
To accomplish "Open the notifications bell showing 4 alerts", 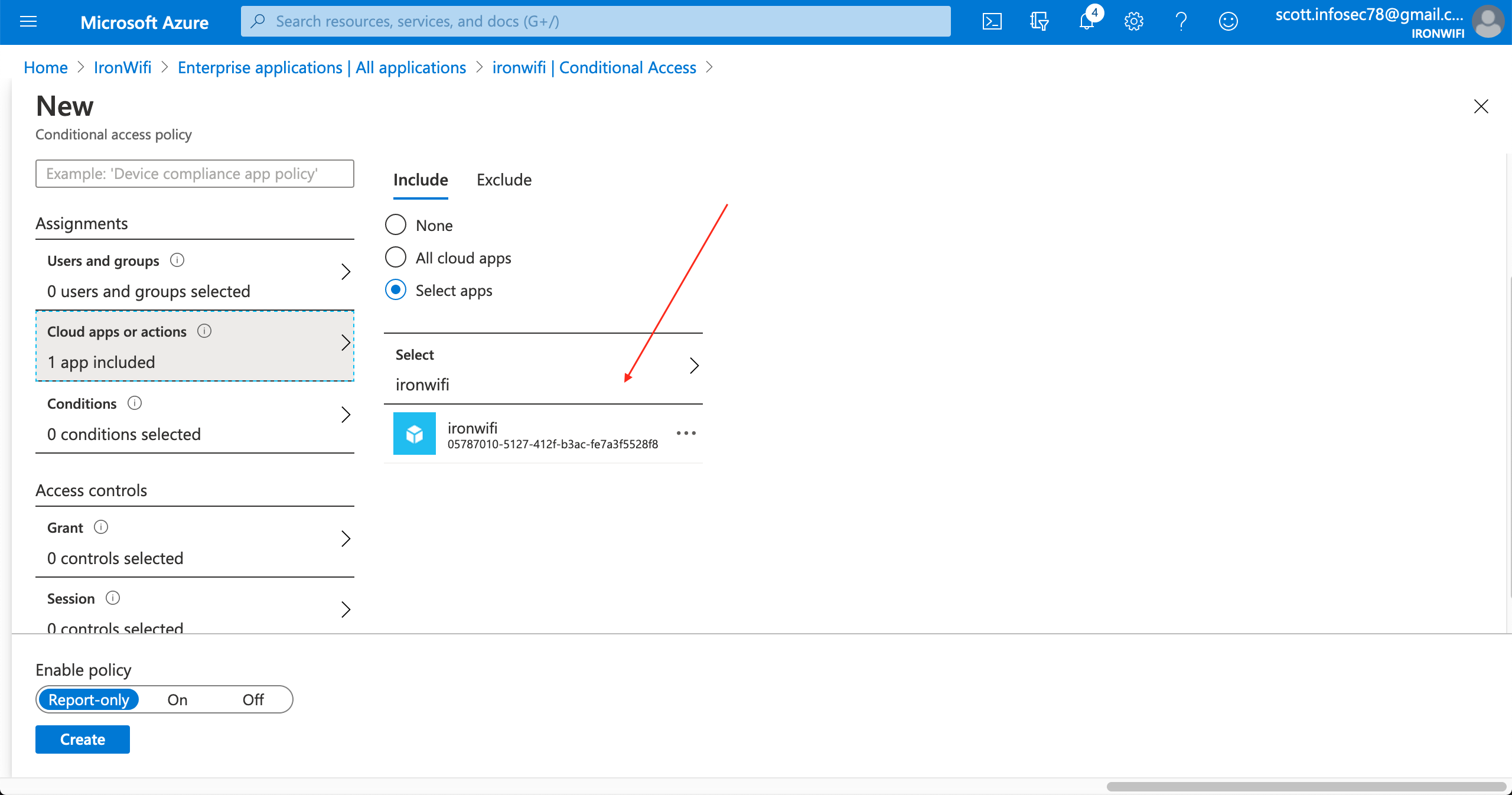I will (x=1087, y=21).
